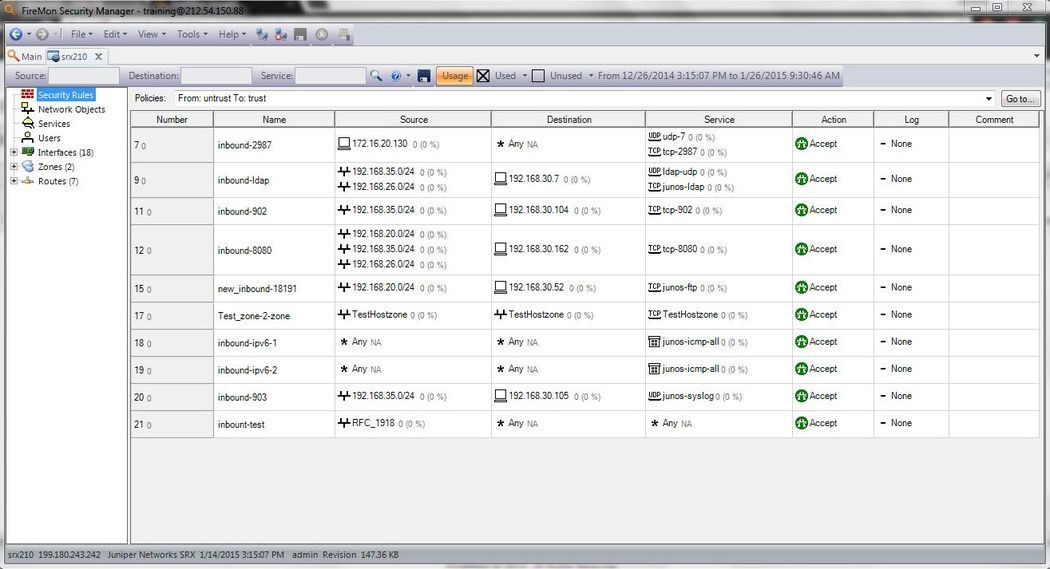The image size is (1050, 569).
Task: Open Services in the left tree
Action: (x=54, y=124)
